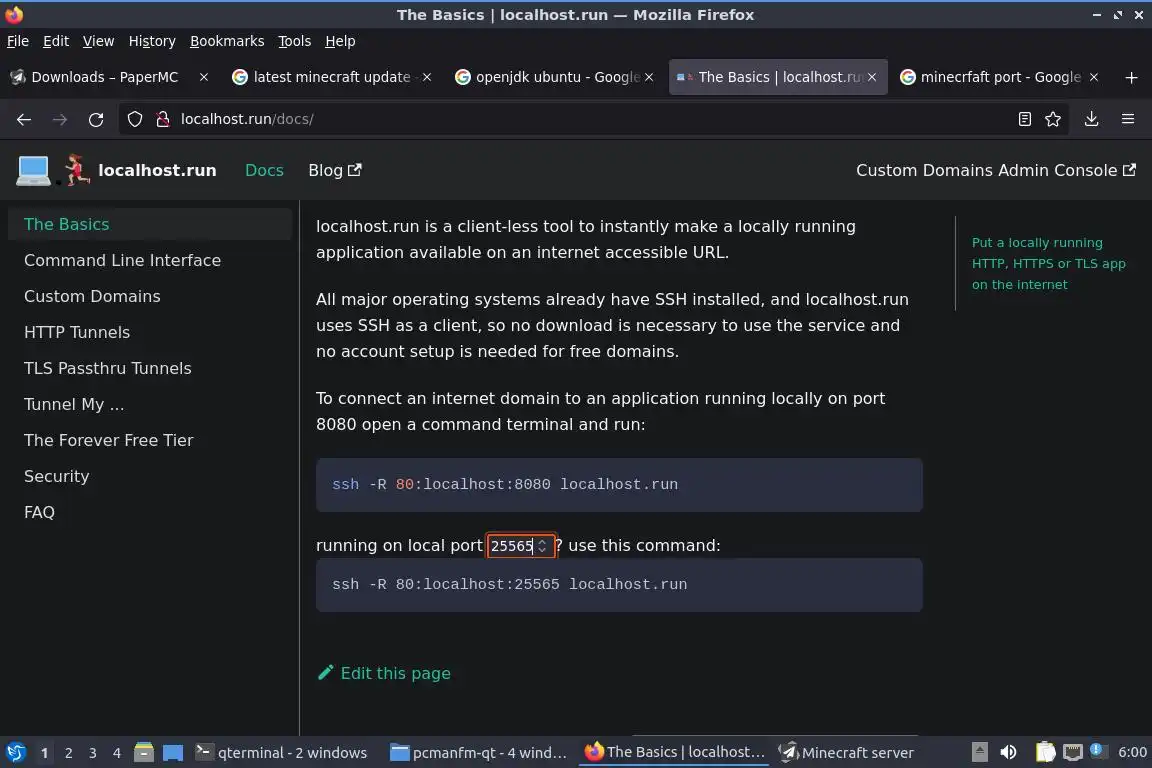Click the blue desktop icon in taskbar

(173, 753)
